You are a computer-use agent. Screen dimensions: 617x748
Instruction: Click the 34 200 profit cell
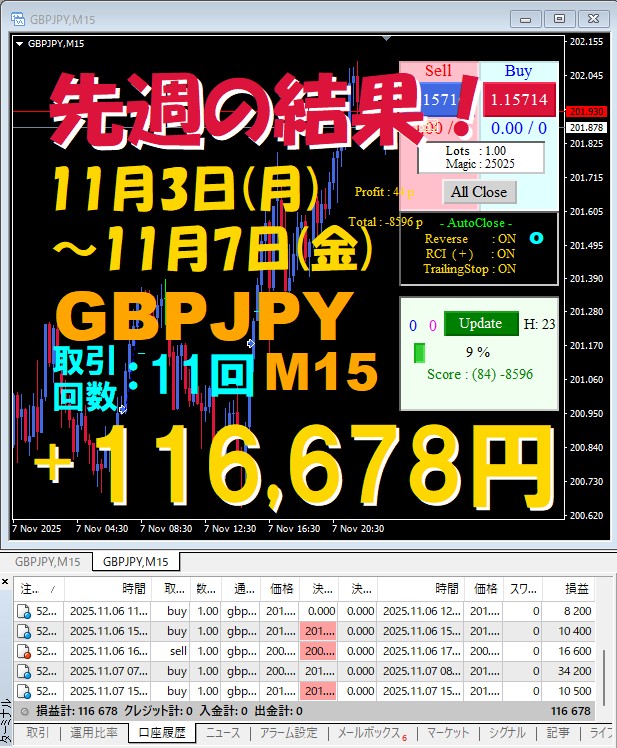[x=568, y=671]
